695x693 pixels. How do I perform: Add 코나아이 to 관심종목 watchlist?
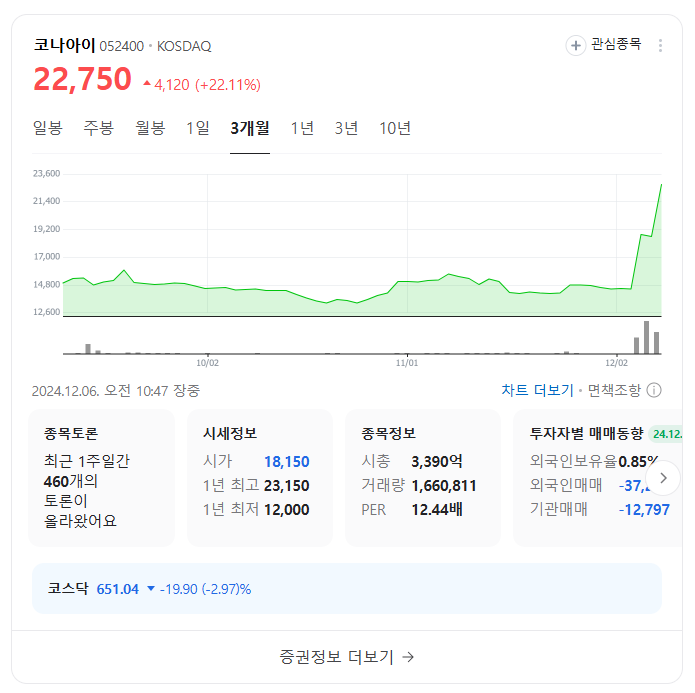pos(576,45)
